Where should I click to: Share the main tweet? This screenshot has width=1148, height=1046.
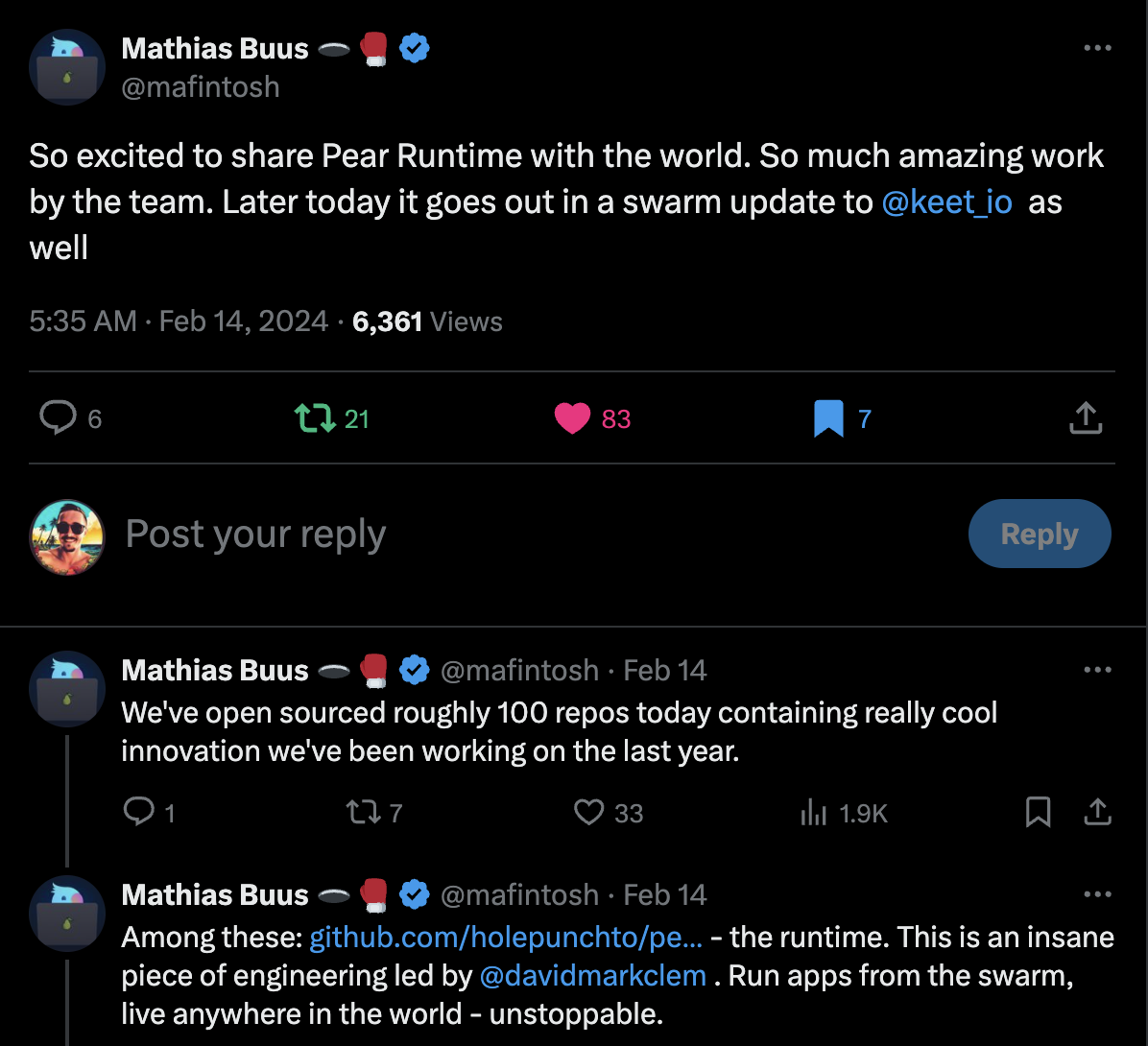pyautogui.click(x=1085, y=417)
